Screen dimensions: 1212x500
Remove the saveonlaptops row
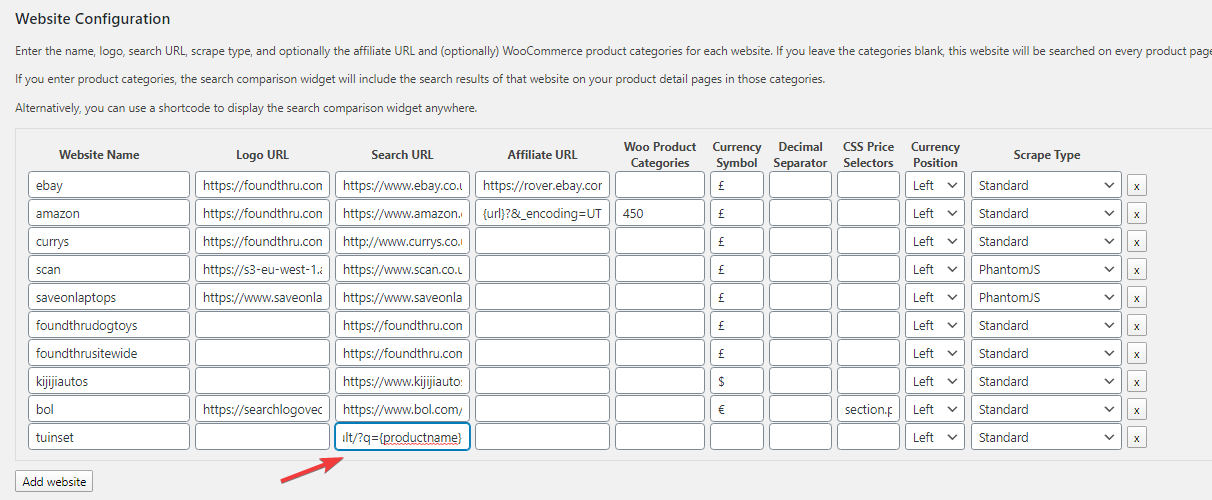(x=1137, y=297)
